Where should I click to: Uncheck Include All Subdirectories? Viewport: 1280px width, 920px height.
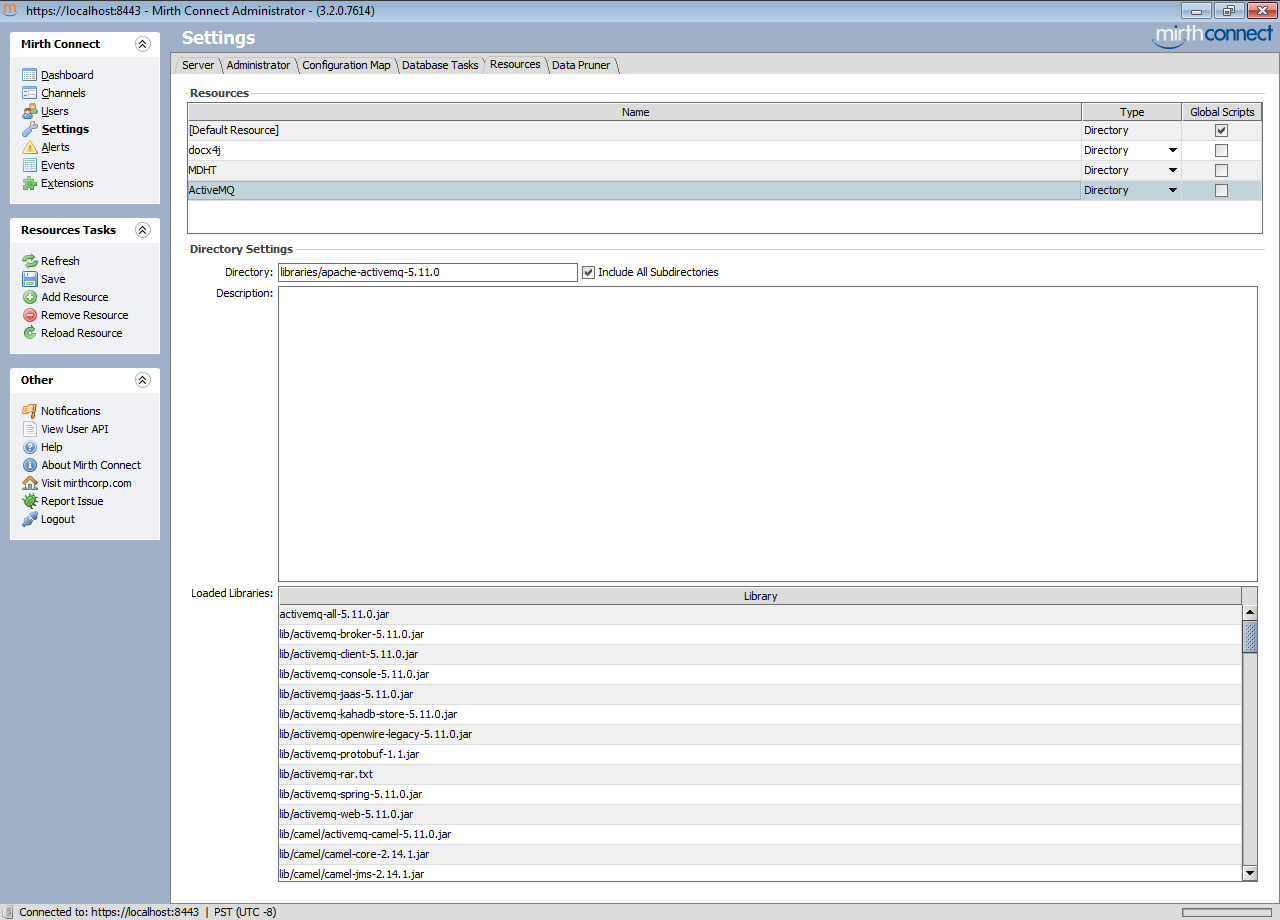pos(588,272)
